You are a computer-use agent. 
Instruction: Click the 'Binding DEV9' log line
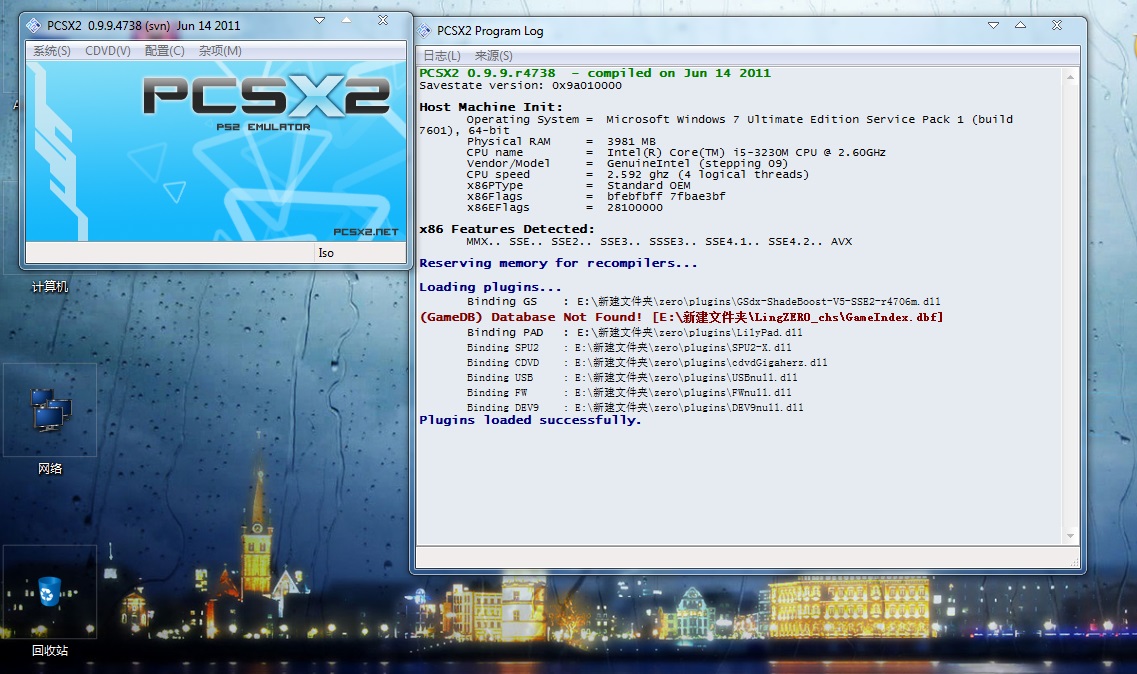click(x=634, y=408)
